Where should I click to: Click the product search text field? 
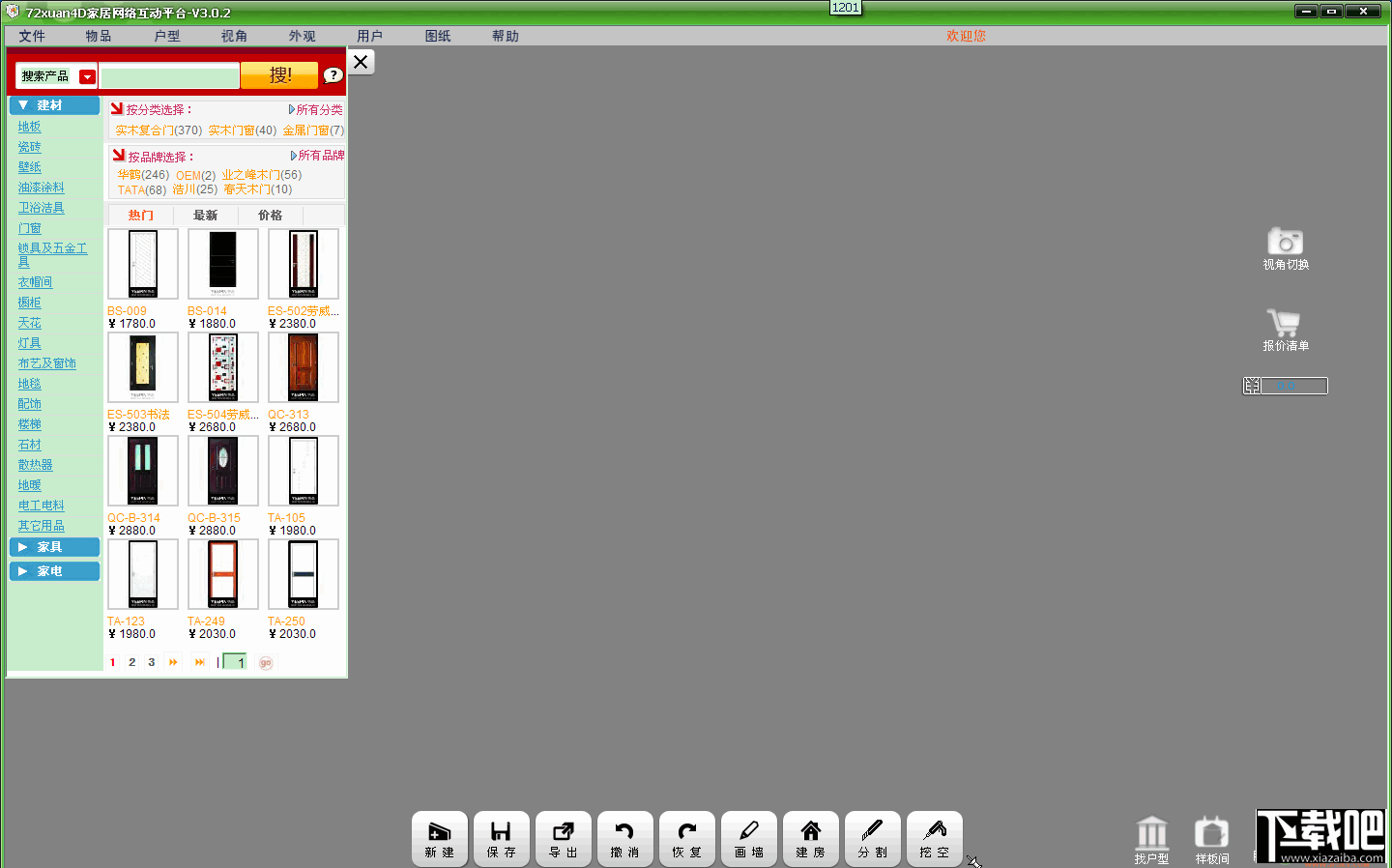169,76
